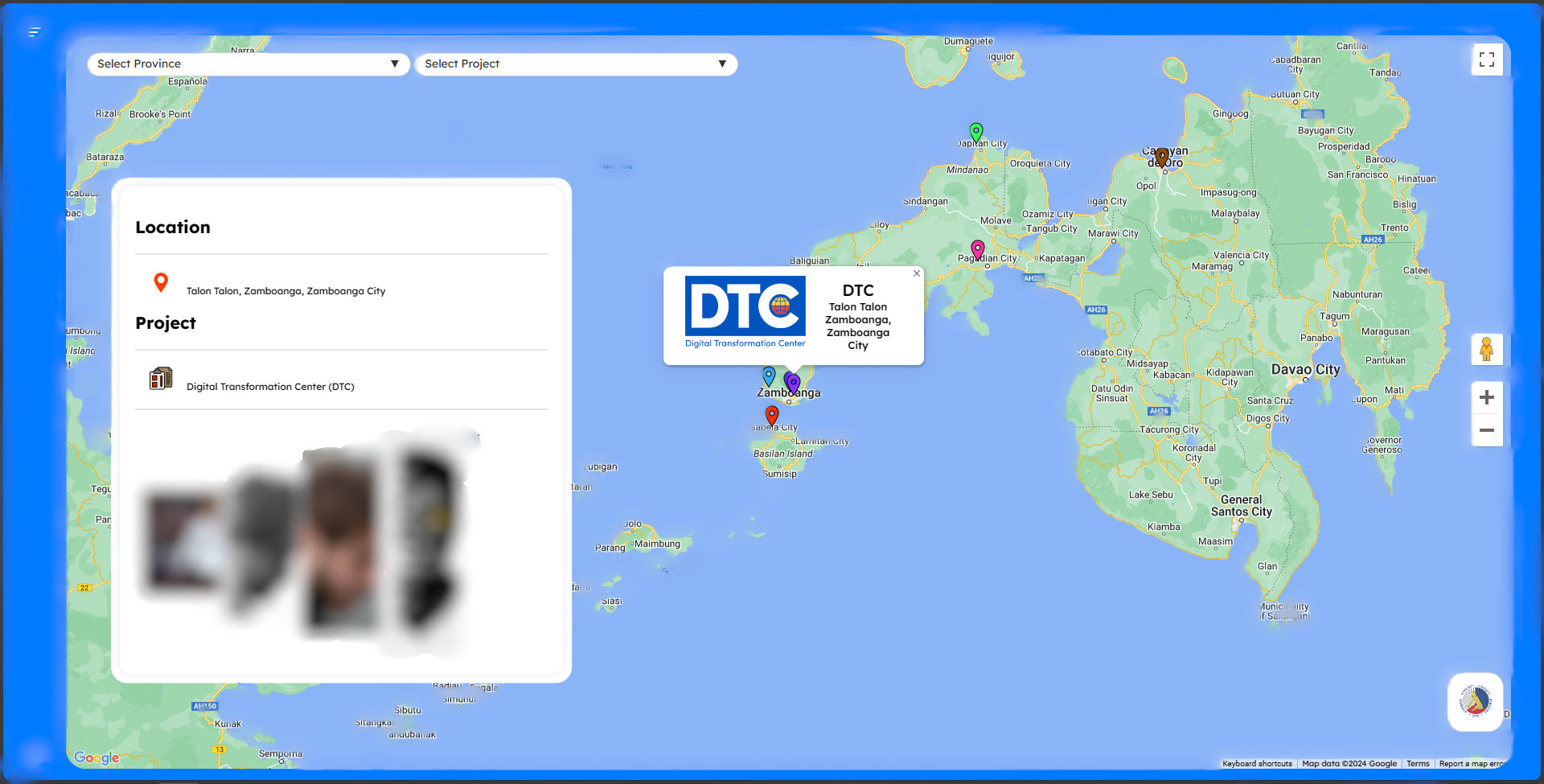Click the blue marker near Zamboanga

[769, 376]
